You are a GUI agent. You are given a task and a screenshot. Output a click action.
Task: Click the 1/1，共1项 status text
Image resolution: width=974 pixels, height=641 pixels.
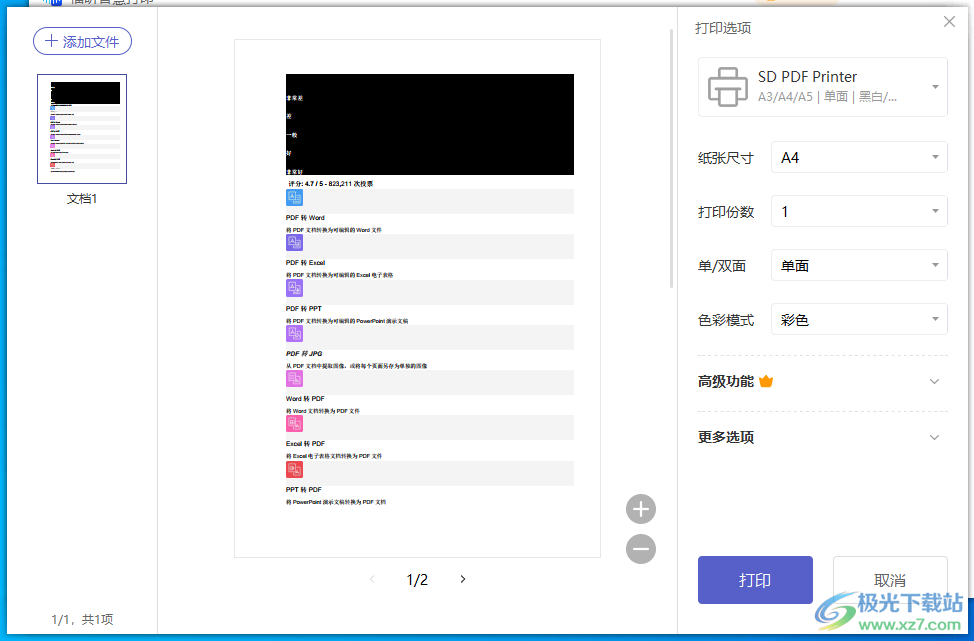82,619
